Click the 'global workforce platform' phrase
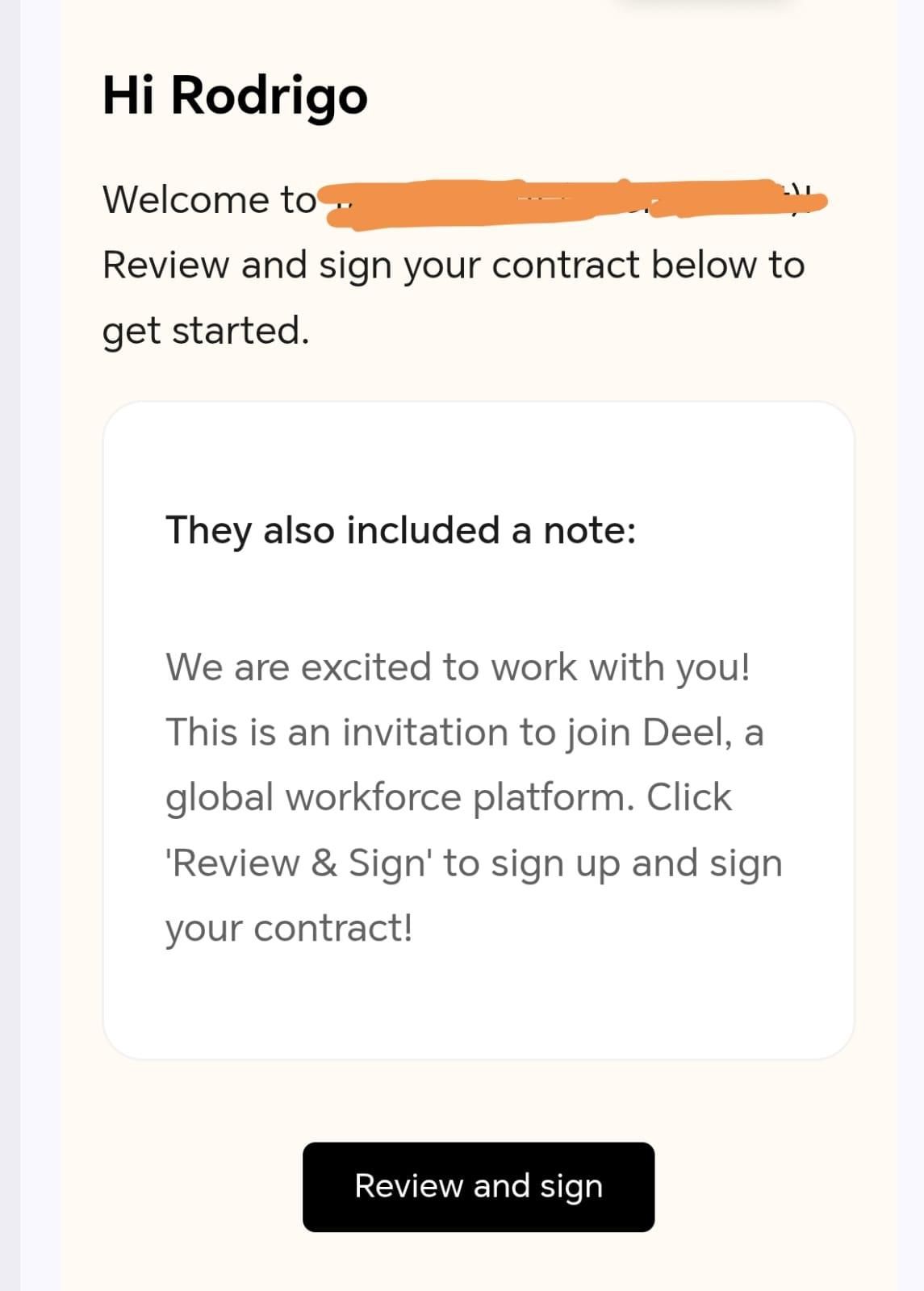This screenshot has width=924, height=1291. click(x=395, y=797)
